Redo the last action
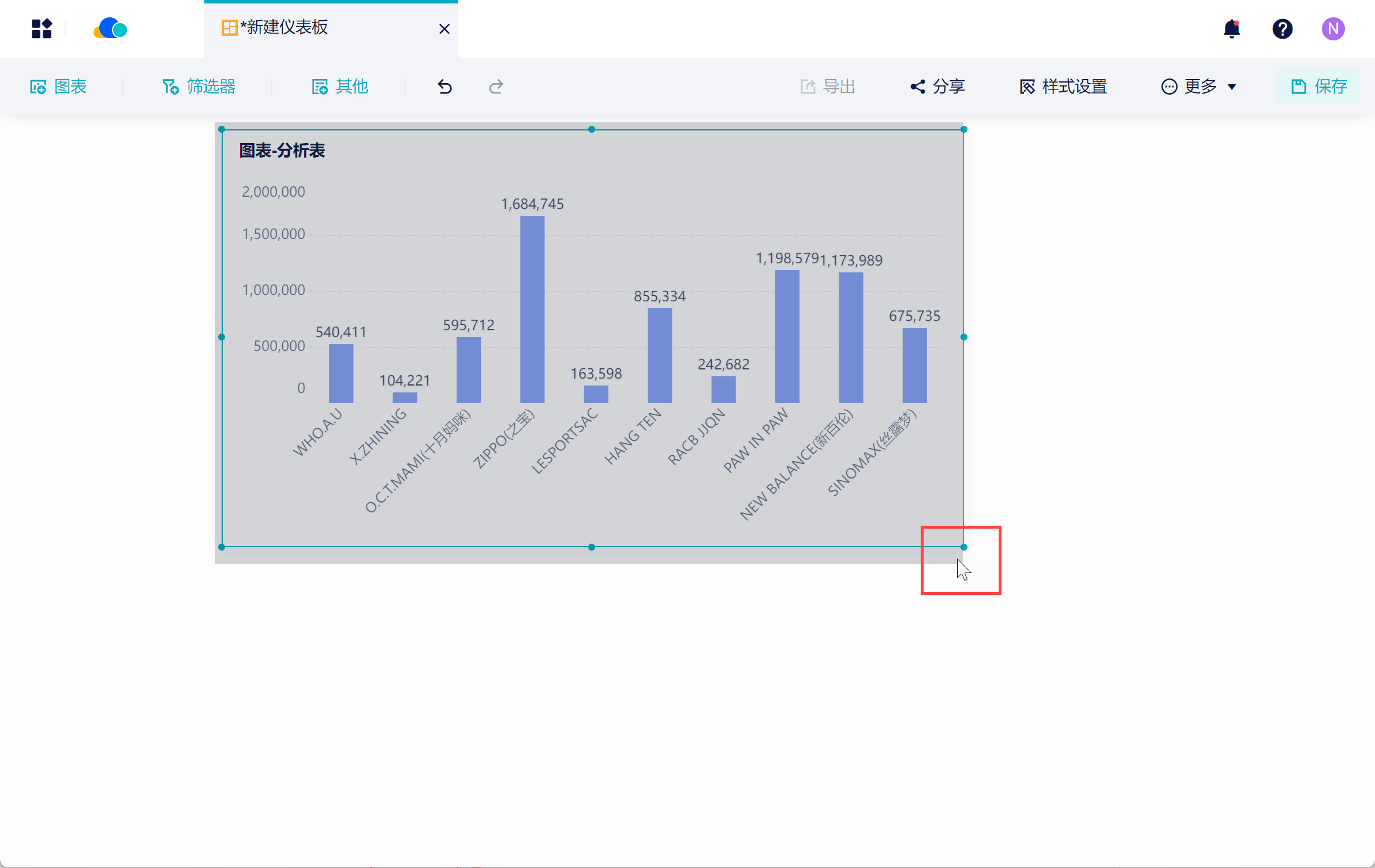1375x868 pixels. (496, 87)
